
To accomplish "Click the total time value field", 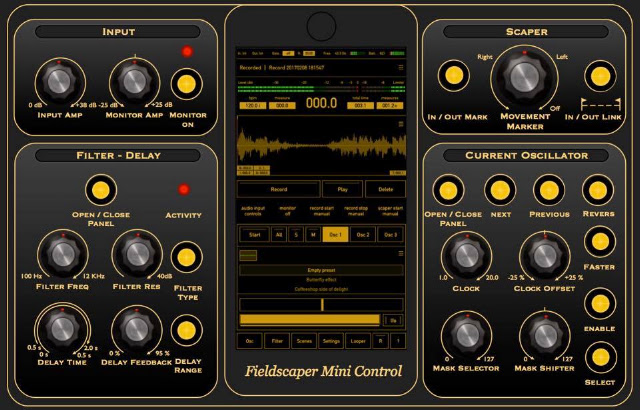I will click(x=360, y=106).
